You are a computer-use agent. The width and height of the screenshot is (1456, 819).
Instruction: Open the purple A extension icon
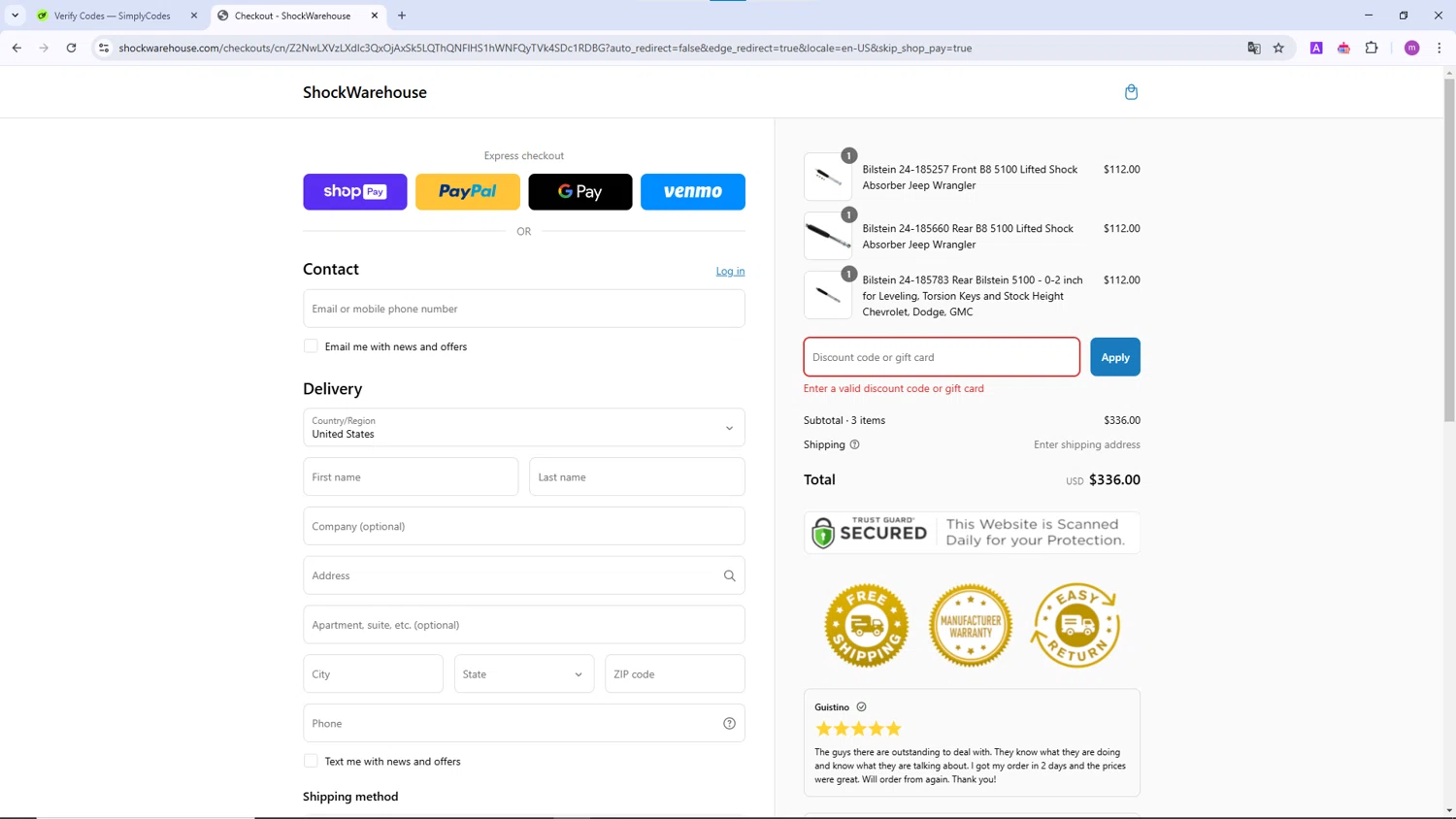1316,48
